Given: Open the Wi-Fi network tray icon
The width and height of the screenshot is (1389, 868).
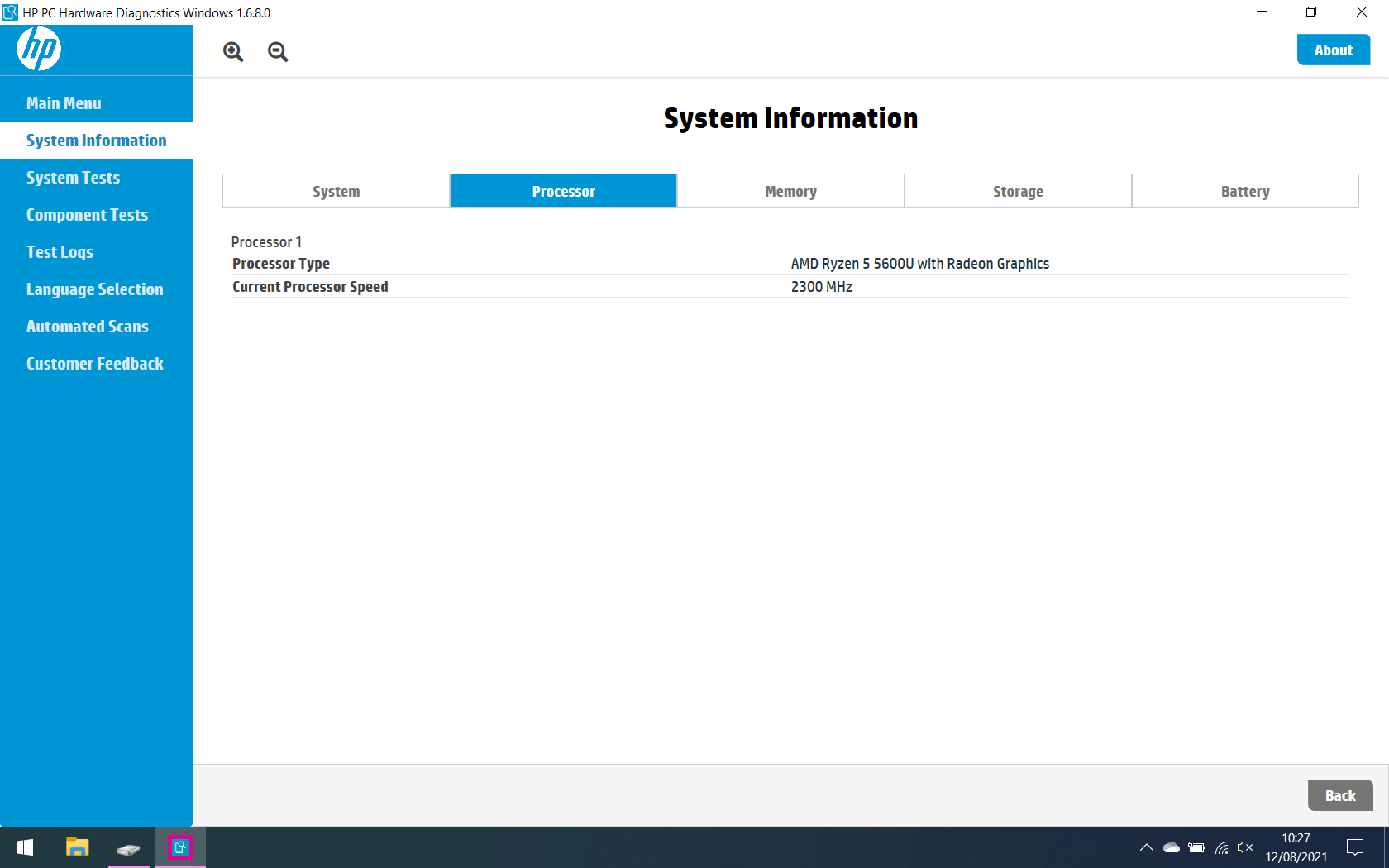Looking at the screenshot, I should coord(1221,847).
